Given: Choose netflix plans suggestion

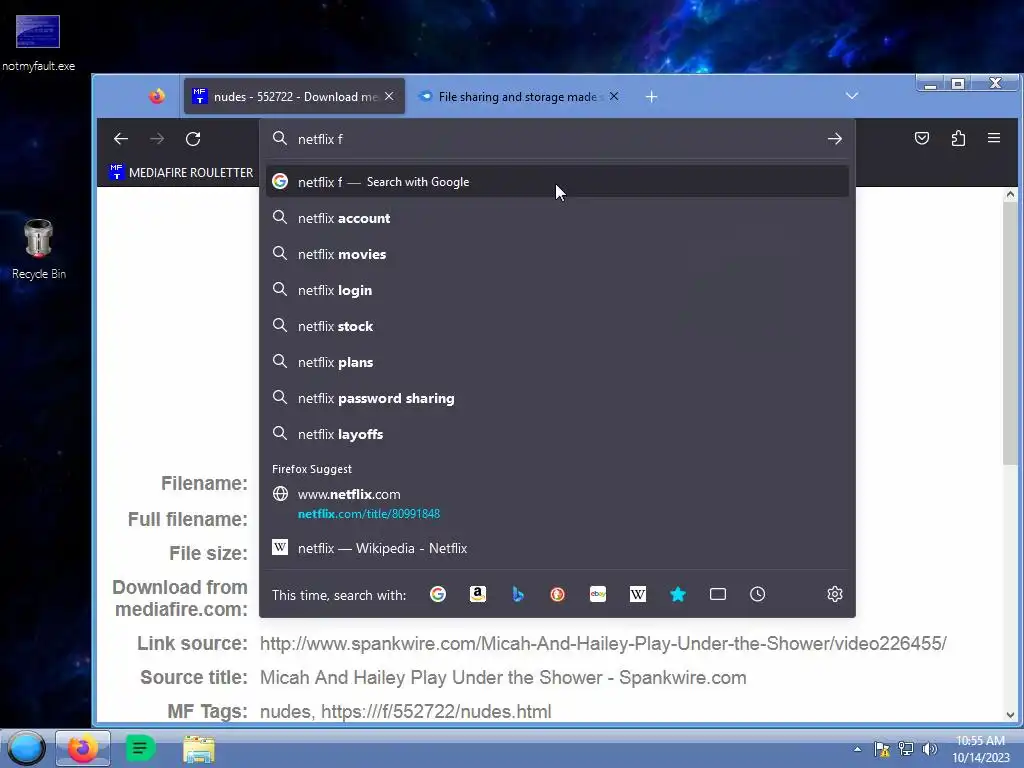Looking at the screenshot, I should point(557,362).
